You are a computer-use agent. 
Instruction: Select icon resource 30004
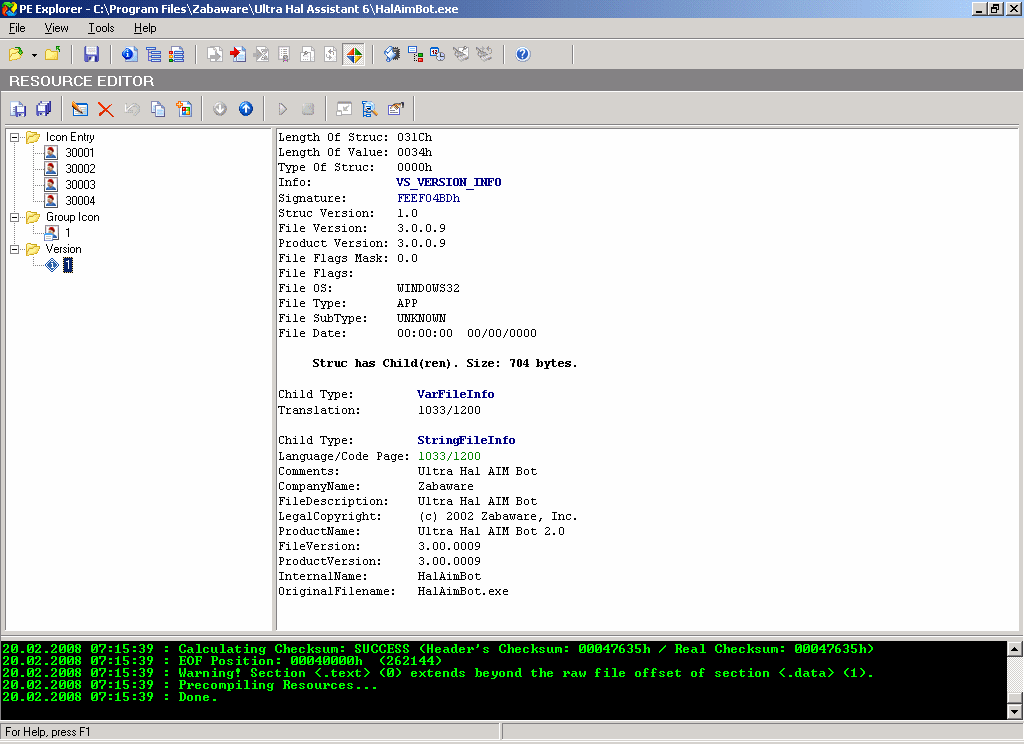(80, 201)
